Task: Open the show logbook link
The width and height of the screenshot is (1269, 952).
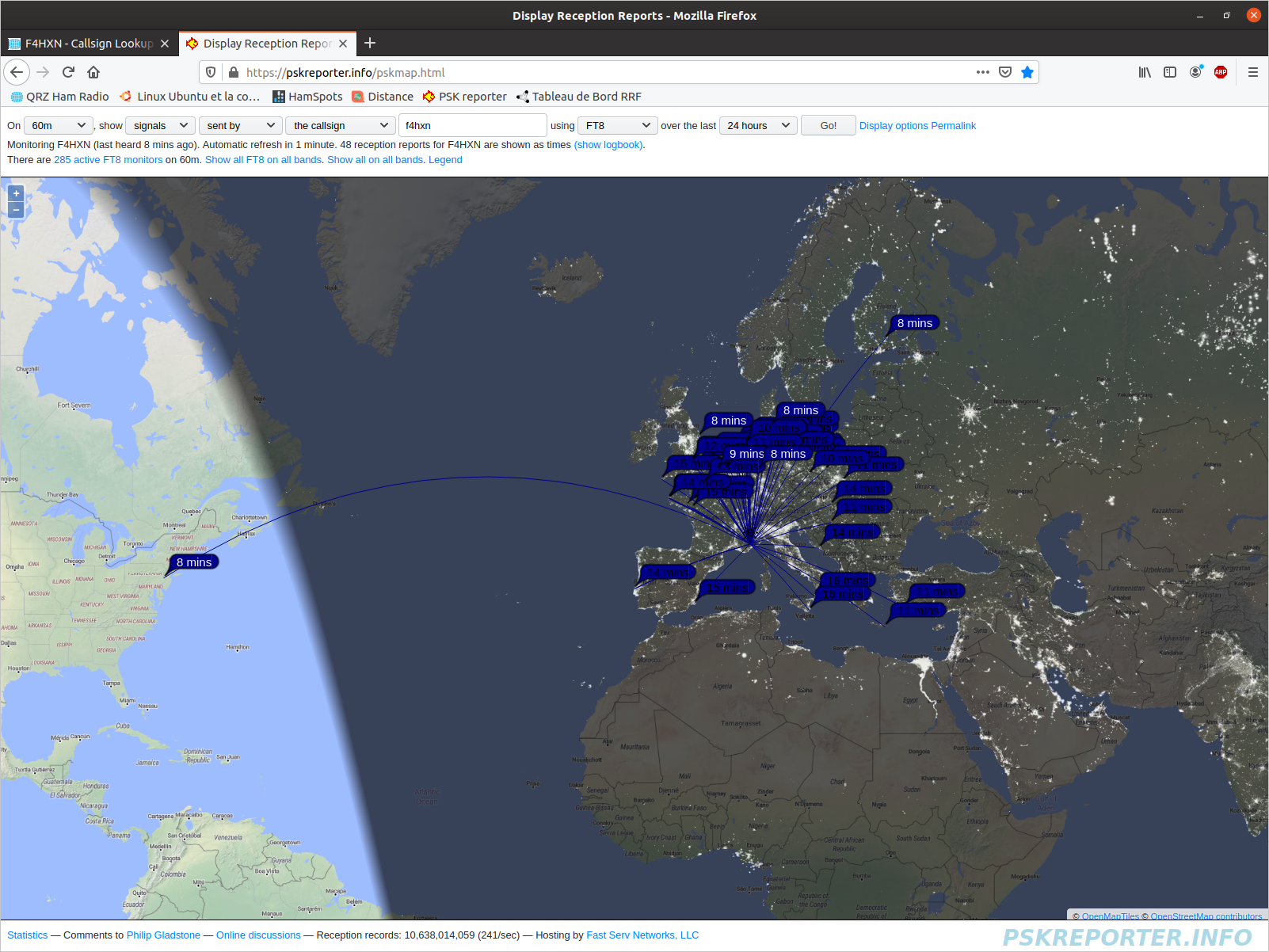Action: click(x=608, y=145)
